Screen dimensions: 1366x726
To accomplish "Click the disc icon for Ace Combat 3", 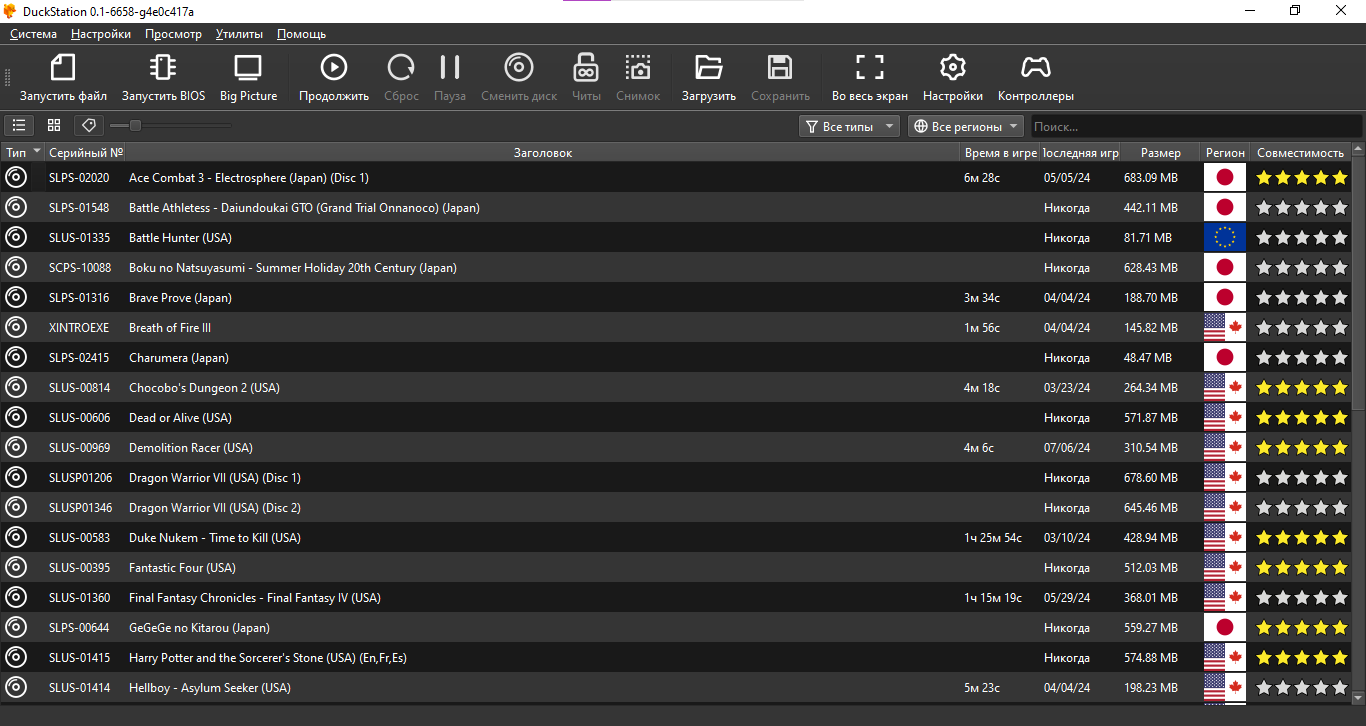I will (x=16, y=178).
